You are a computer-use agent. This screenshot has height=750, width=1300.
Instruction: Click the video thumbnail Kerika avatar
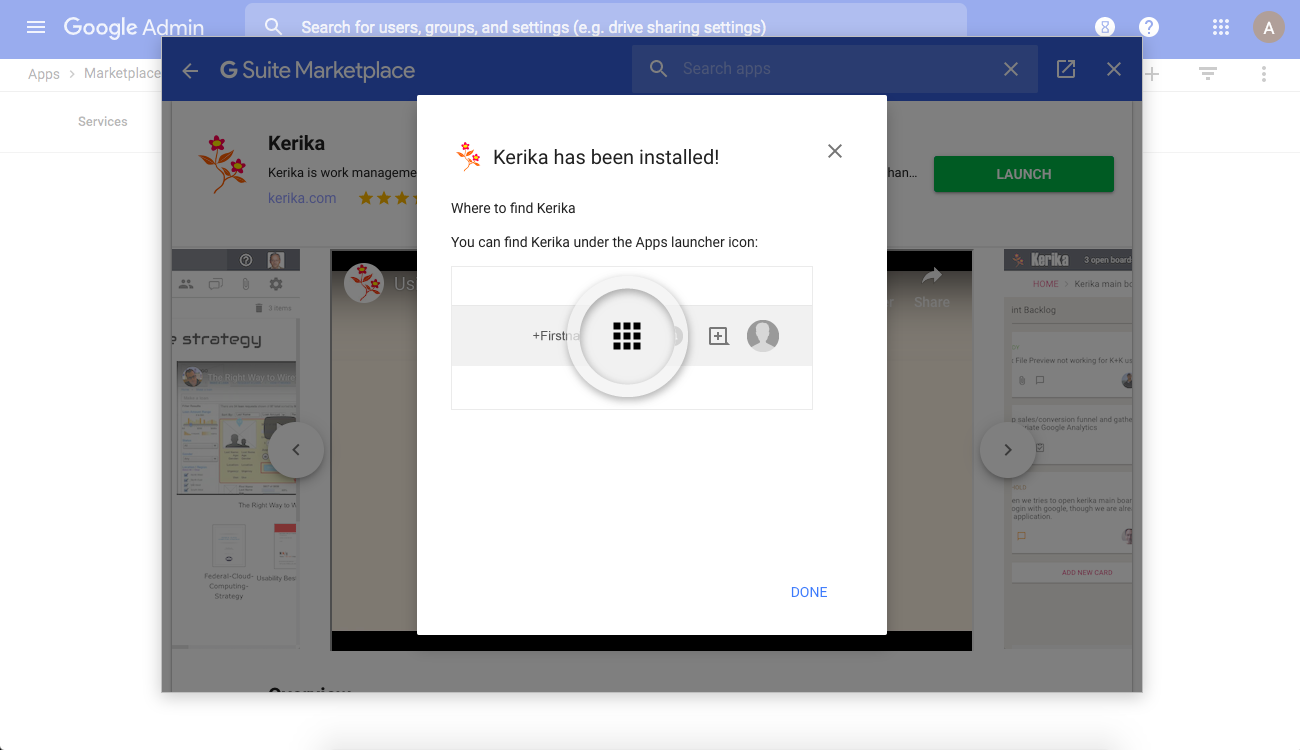point(364,283)
